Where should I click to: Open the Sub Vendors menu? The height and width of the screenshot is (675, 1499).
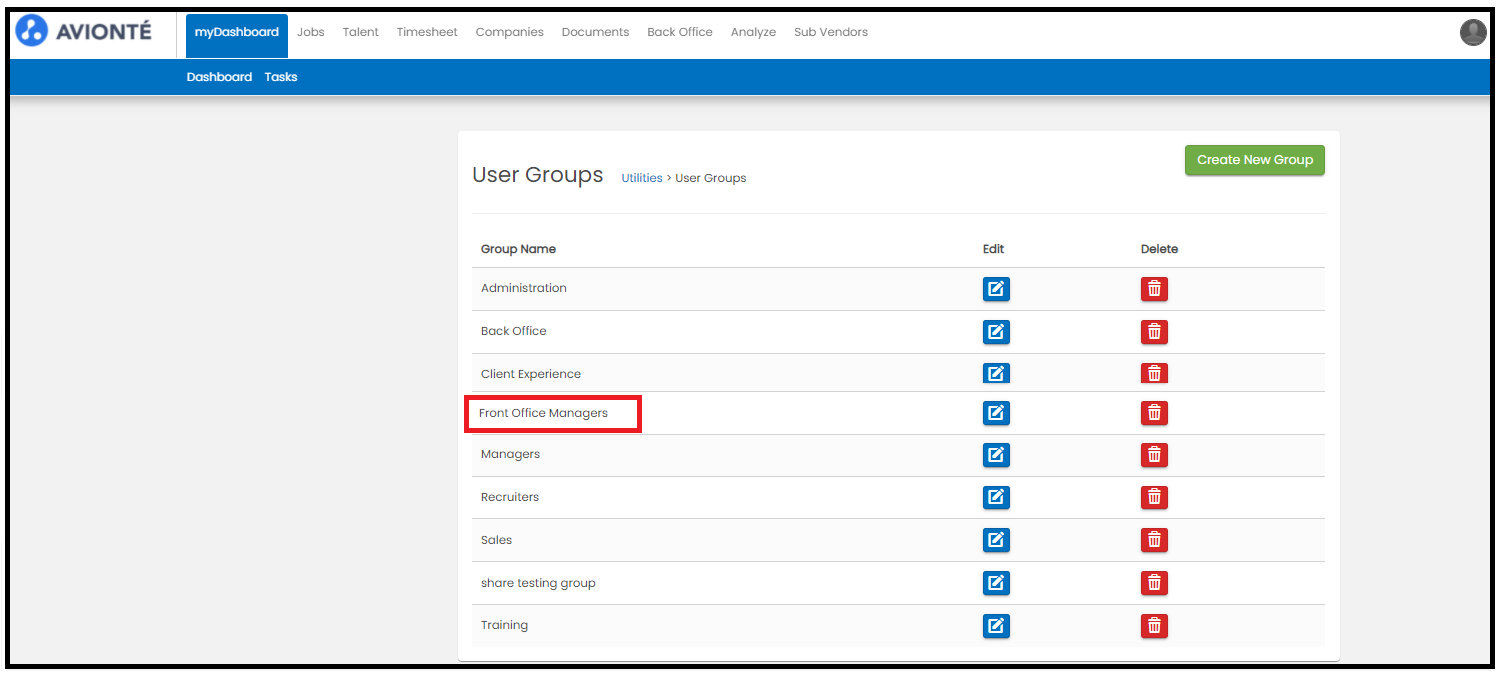830,32
